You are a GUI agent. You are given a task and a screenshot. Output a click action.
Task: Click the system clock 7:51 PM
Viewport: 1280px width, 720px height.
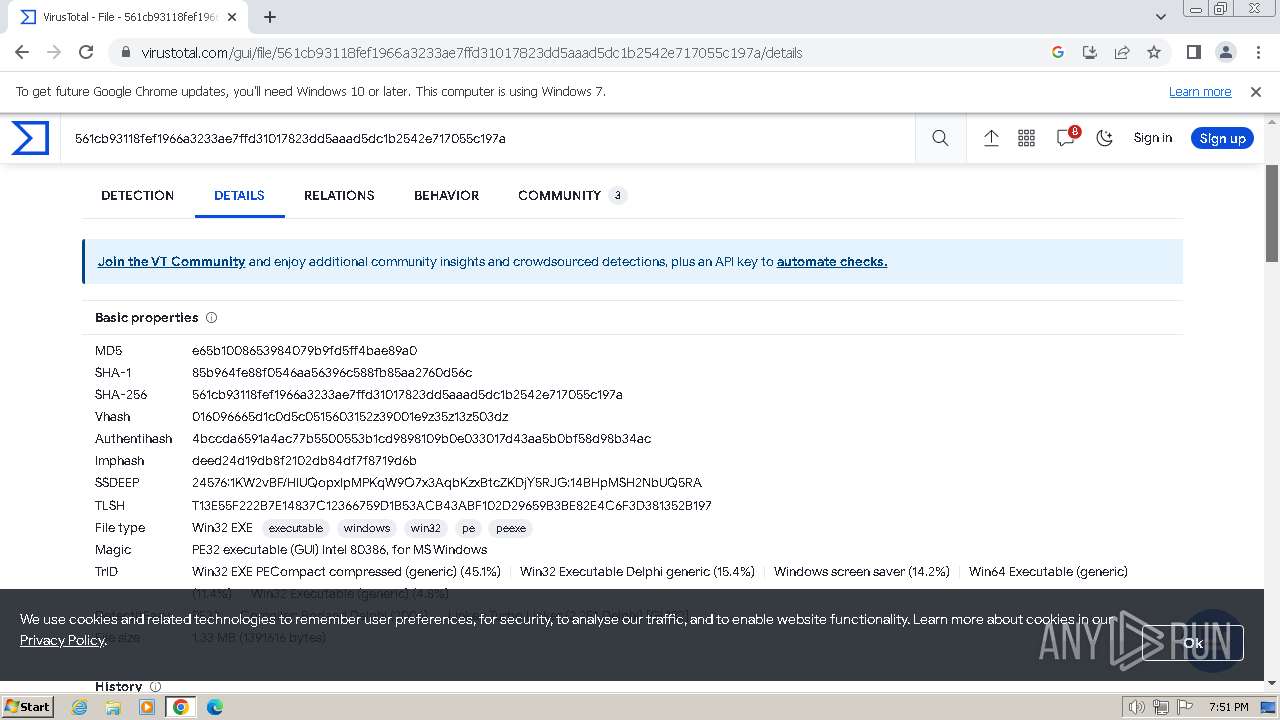tap(1229, 707)
